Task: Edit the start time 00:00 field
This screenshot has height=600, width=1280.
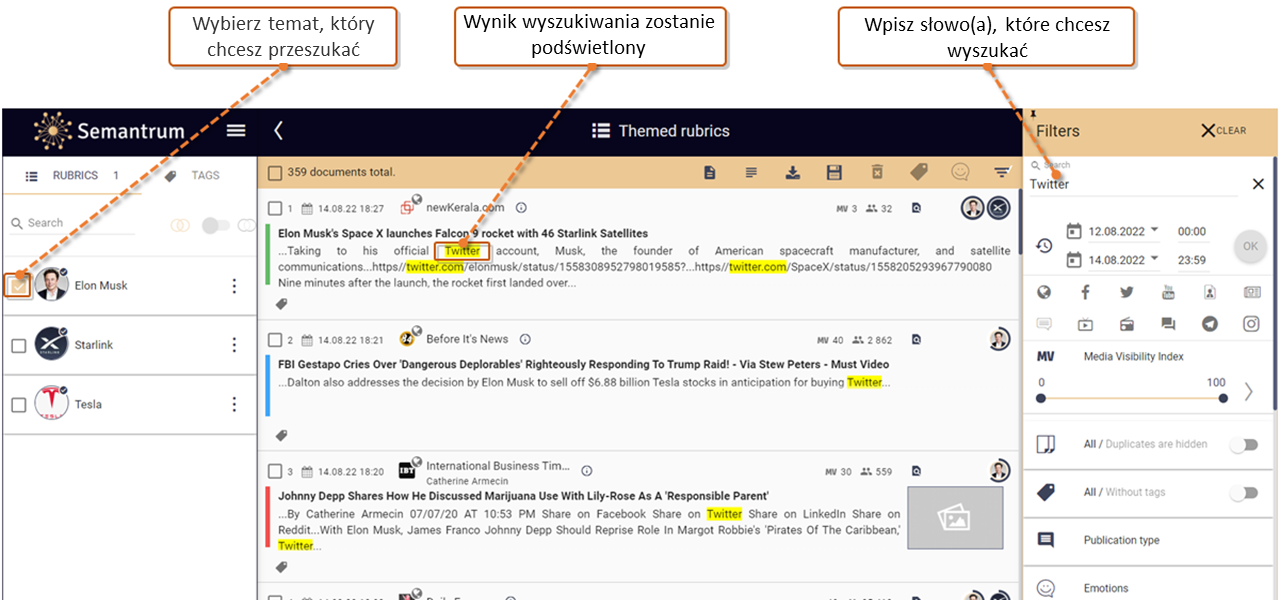Action: click(x=1192, y=231)
